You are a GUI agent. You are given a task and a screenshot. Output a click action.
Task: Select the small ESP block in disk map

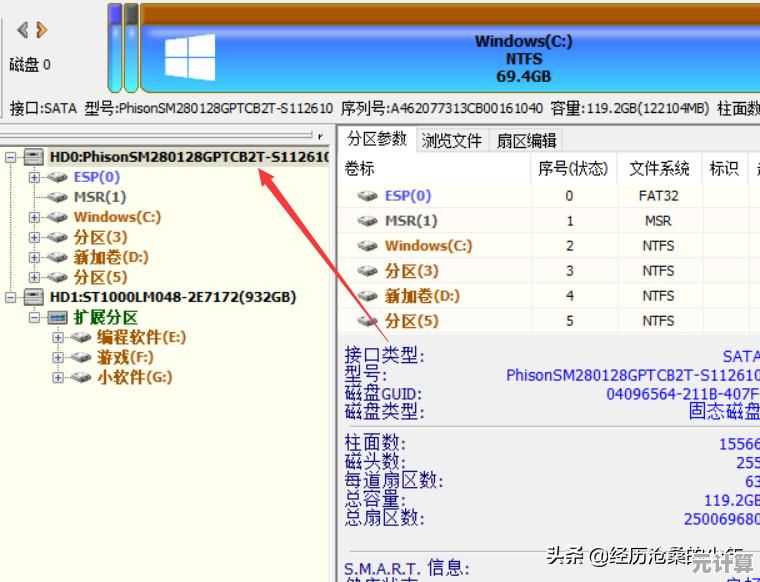point(115,50)
